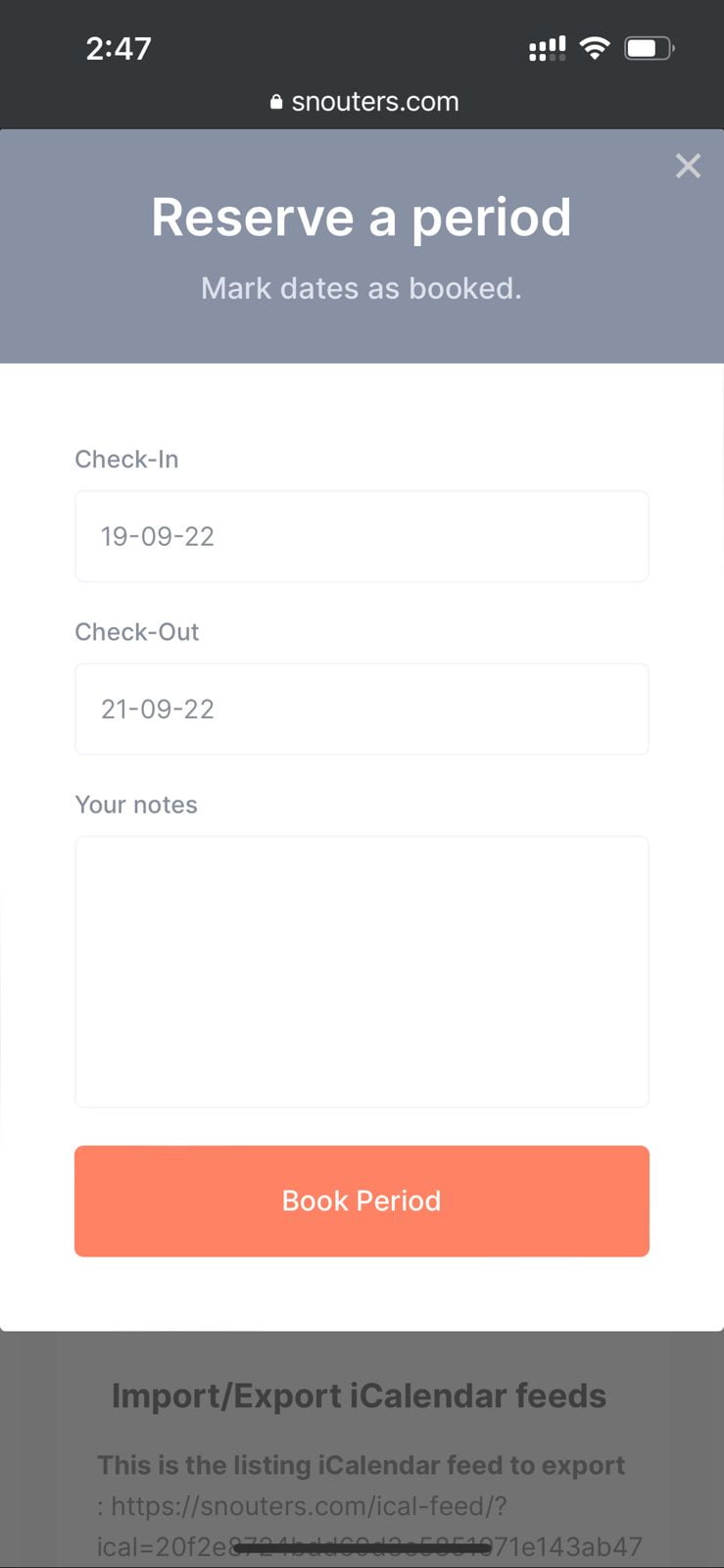
Task: Tap the Mark dates as booked subtitle
Action: (x=362, y=288)
